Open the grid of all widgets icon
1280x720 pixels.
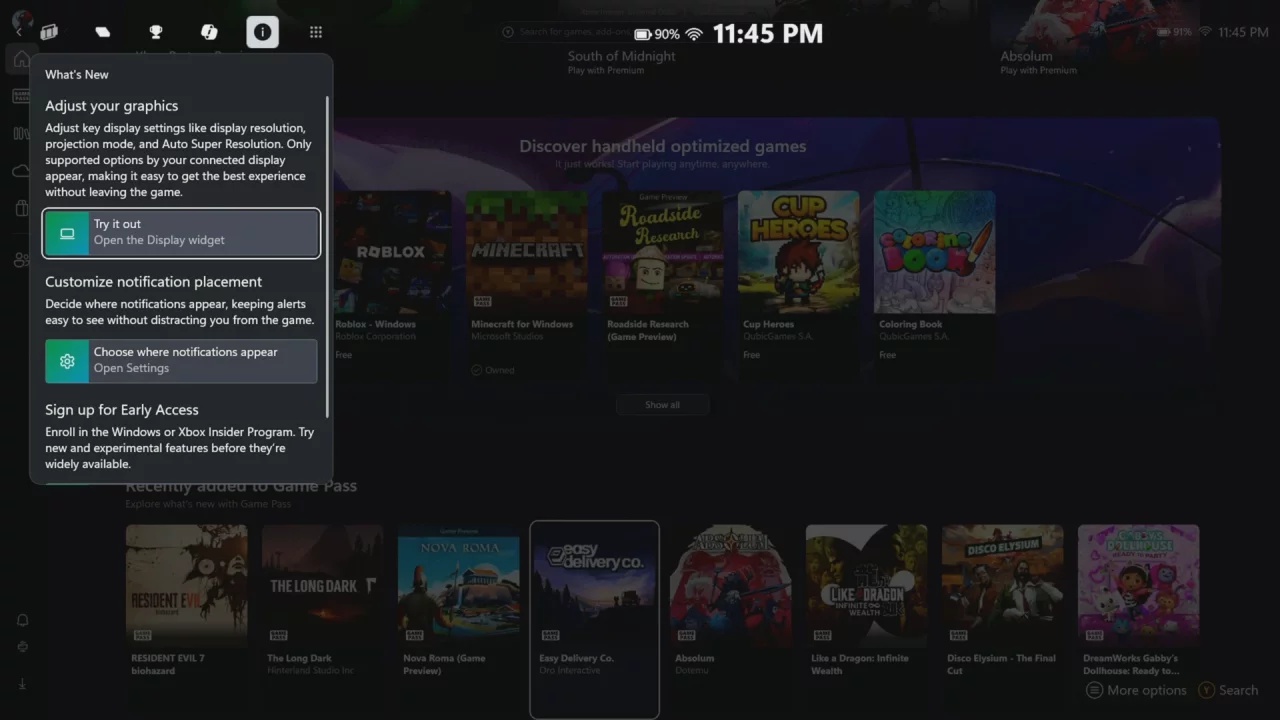pos(316,32)
